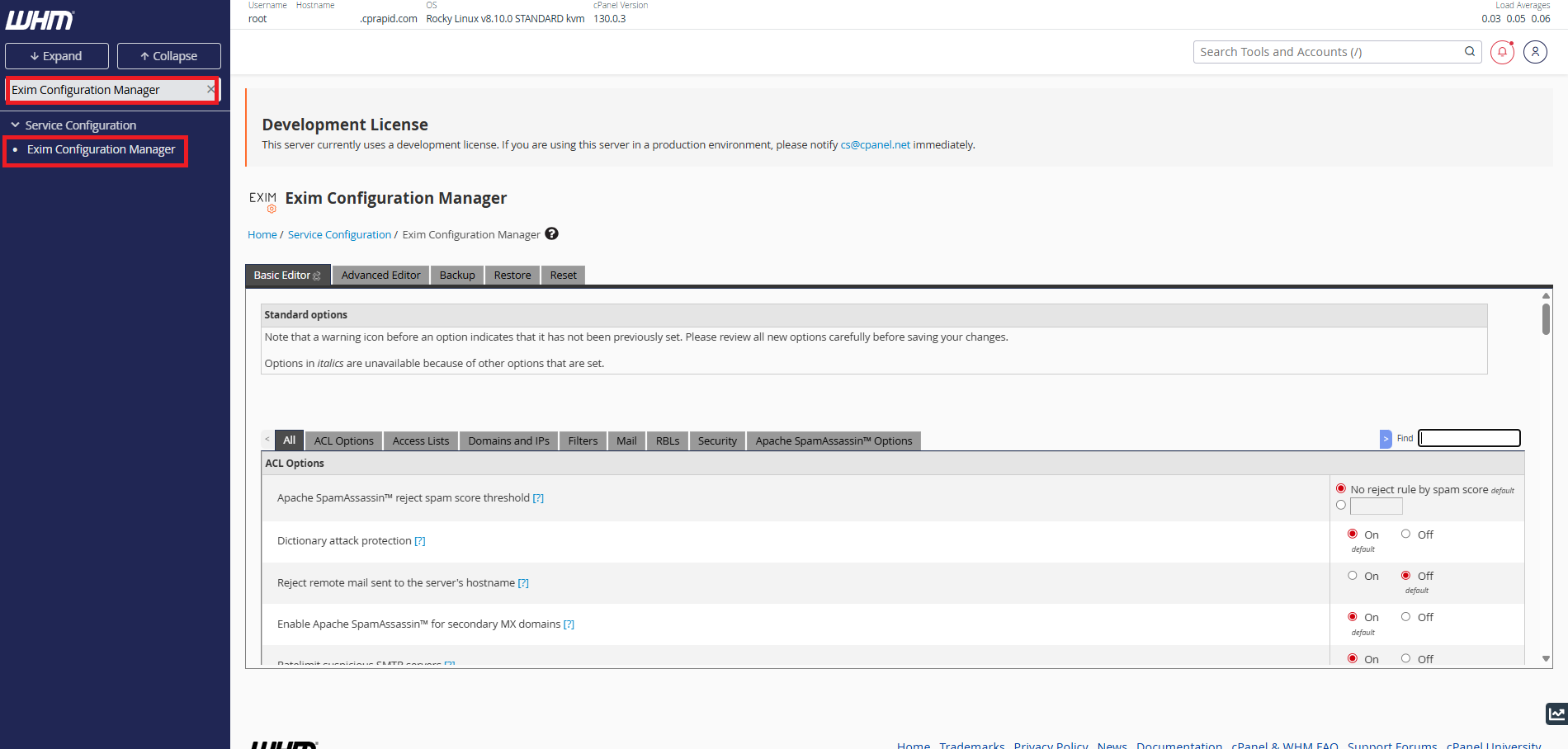
Task: Select the custom spam score threshold radio
Action: tap(1340, 505)
